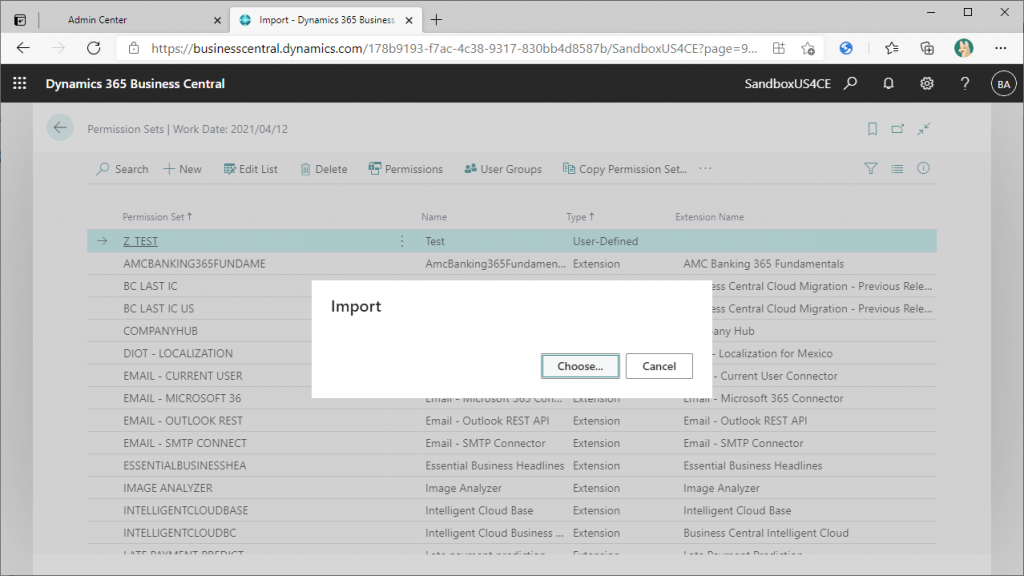Add this page to favorites star
1024x576 pixels.
click(808, 48)
